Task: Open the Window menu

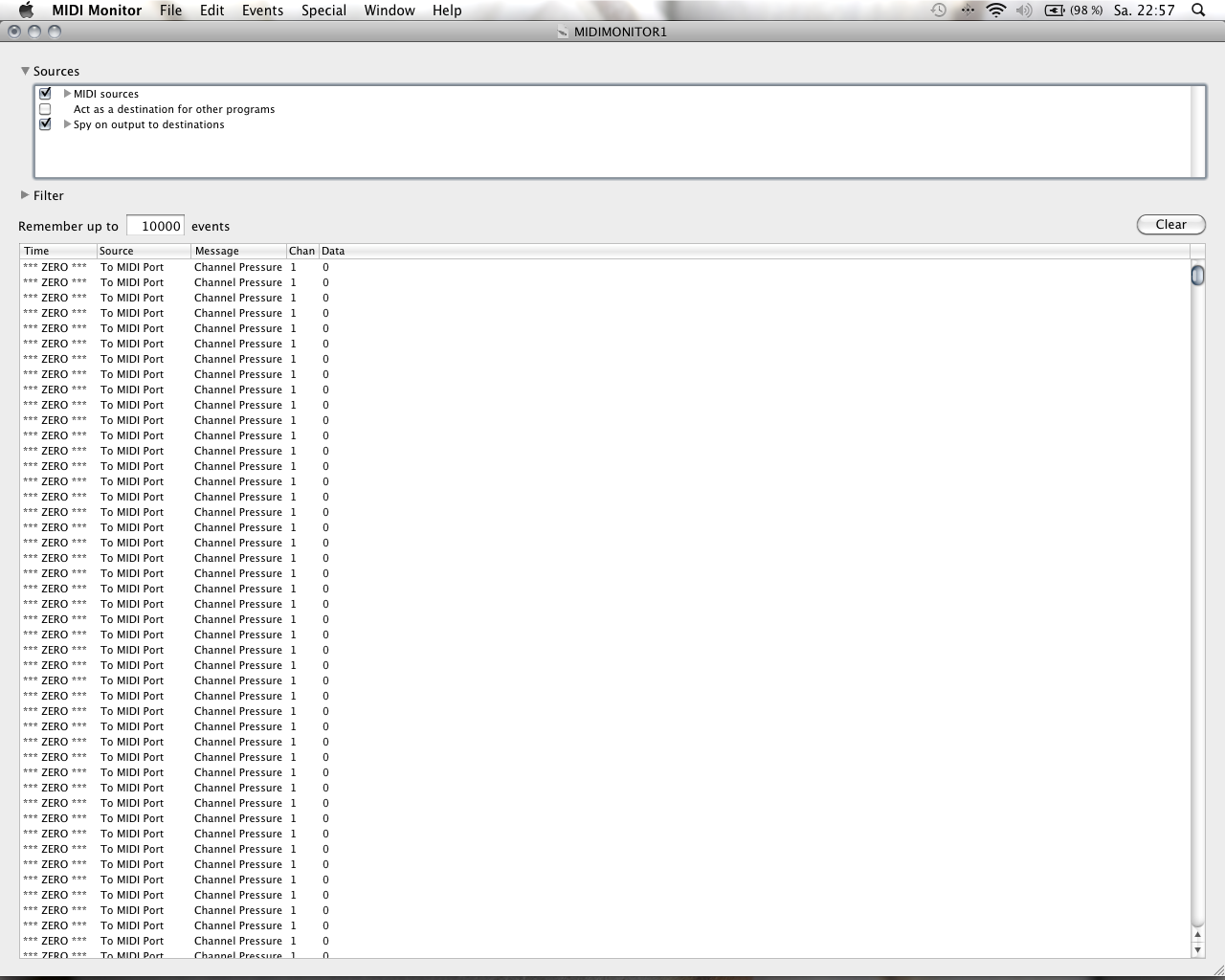Action: 390,11
